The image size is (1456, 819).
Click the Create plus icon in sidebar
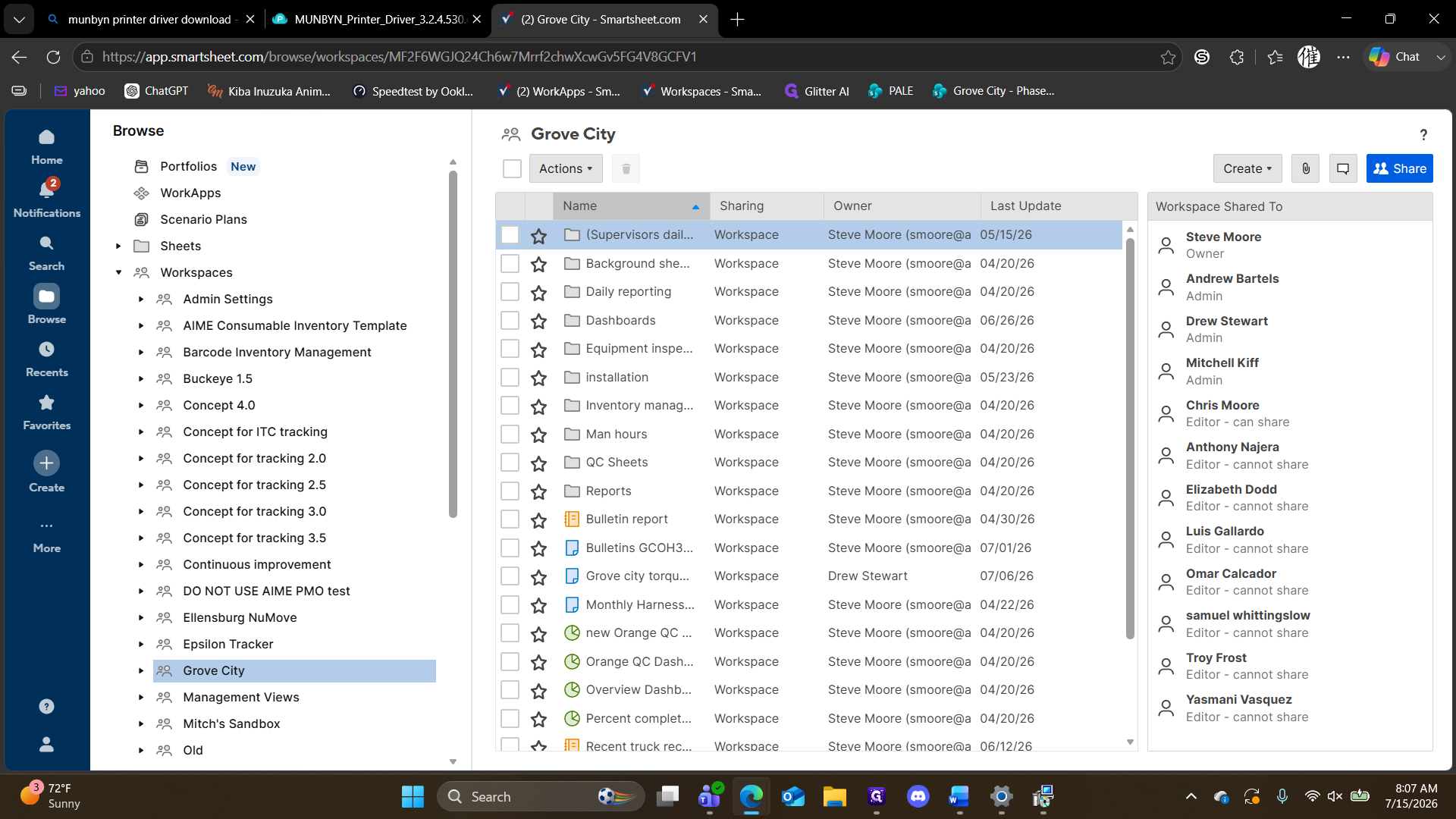(x=46, y=463)
